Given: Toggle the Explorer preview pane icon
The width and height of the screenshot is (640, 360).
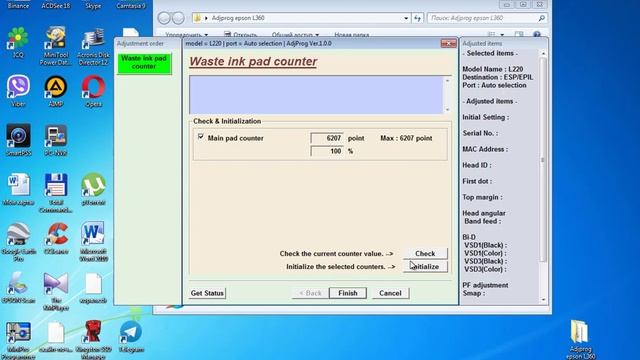Looking at the screenshot, I should (519, 35).
